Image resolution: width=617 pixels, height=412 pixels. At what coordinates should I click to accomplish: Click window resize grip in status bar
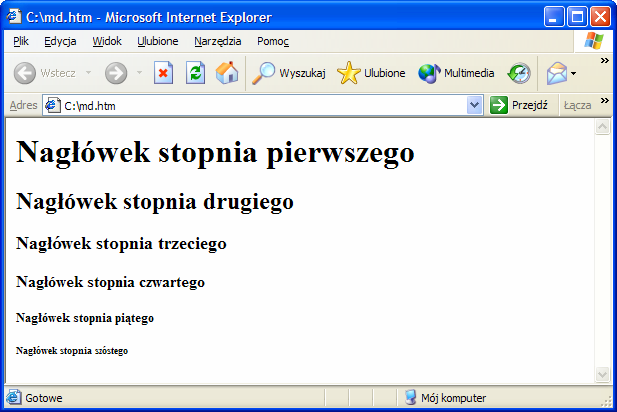[606, 401]
